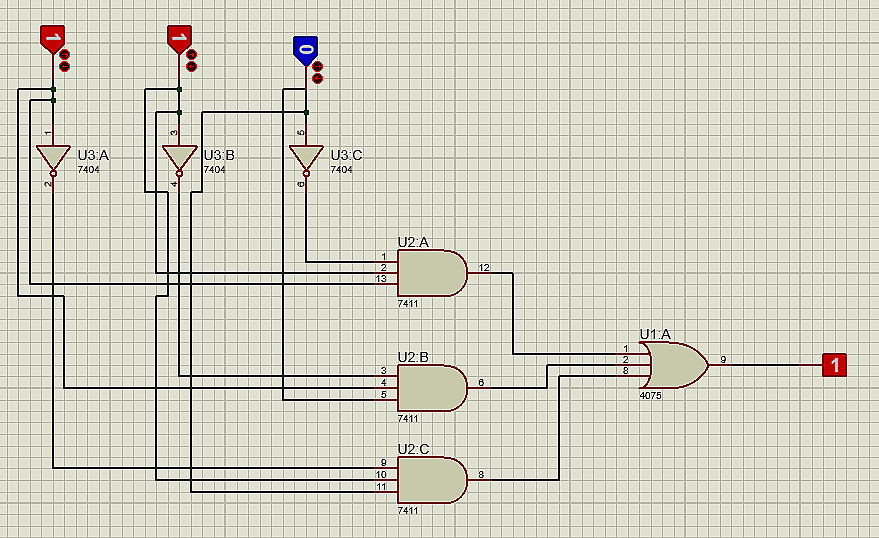Click the U1:A reference label
This screenshot has width=879, height=538.
(x=655, y=334)
